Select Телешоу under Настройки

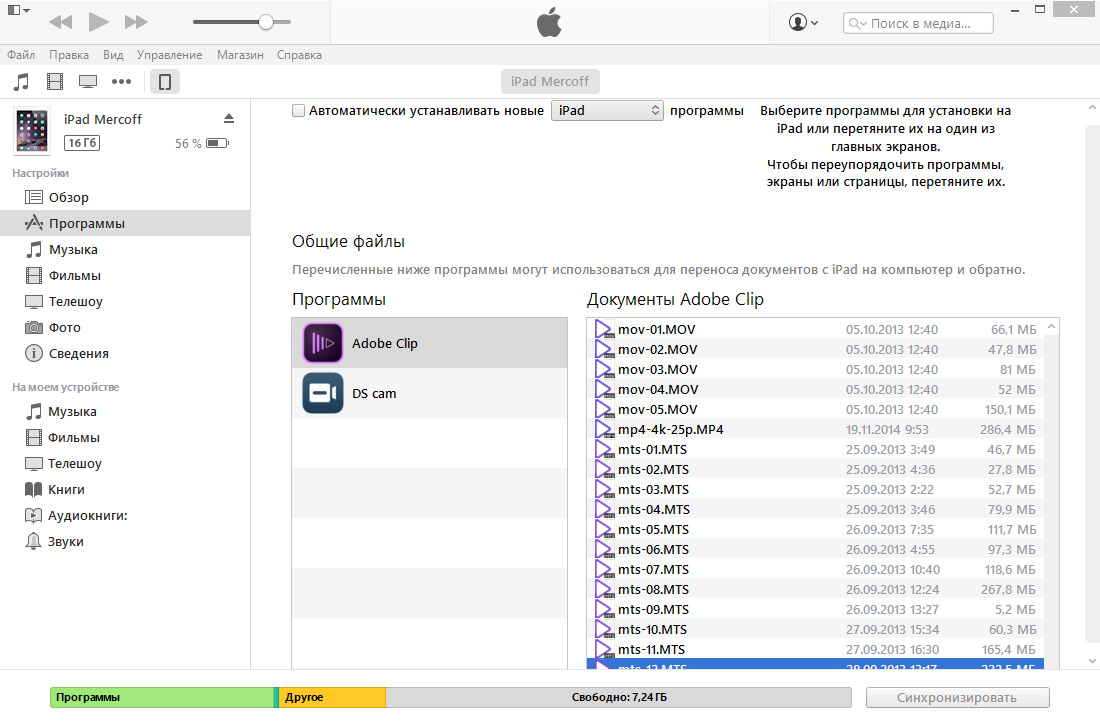tap(125, 301)
